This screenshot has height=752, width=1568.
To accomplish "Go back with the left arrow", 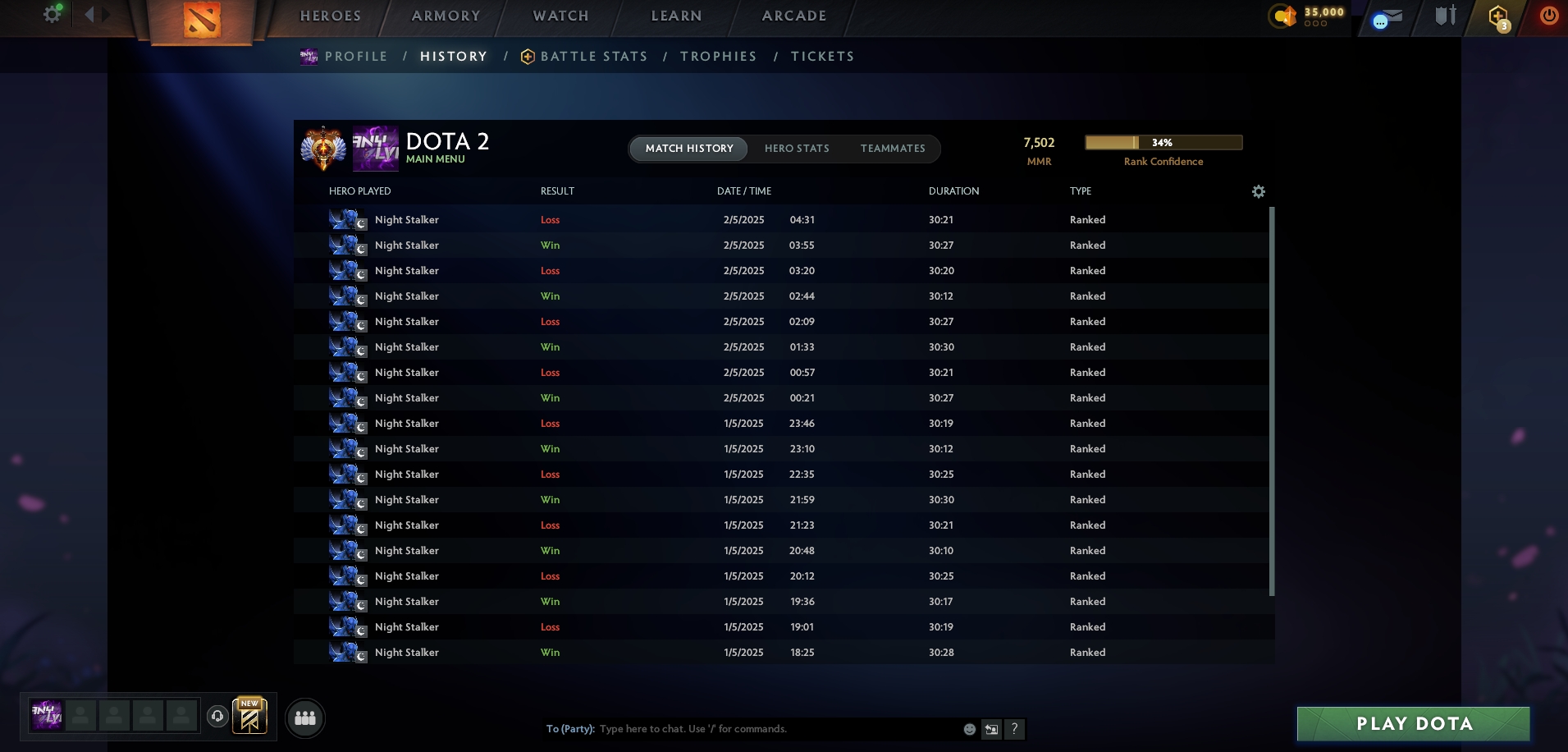I will tap(89, 14).
